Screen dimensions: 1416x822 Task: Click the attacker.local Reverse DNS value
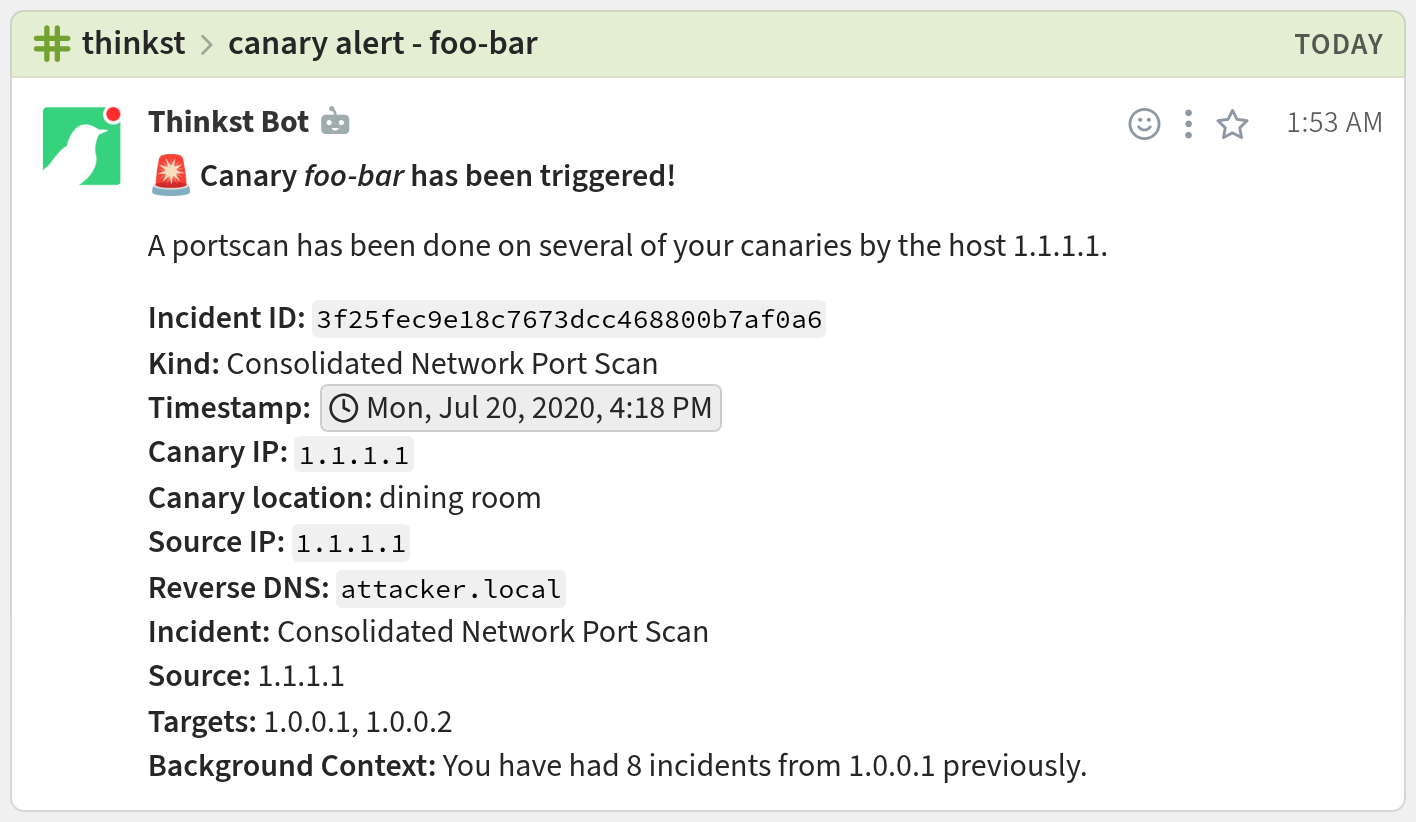(450, 590)
